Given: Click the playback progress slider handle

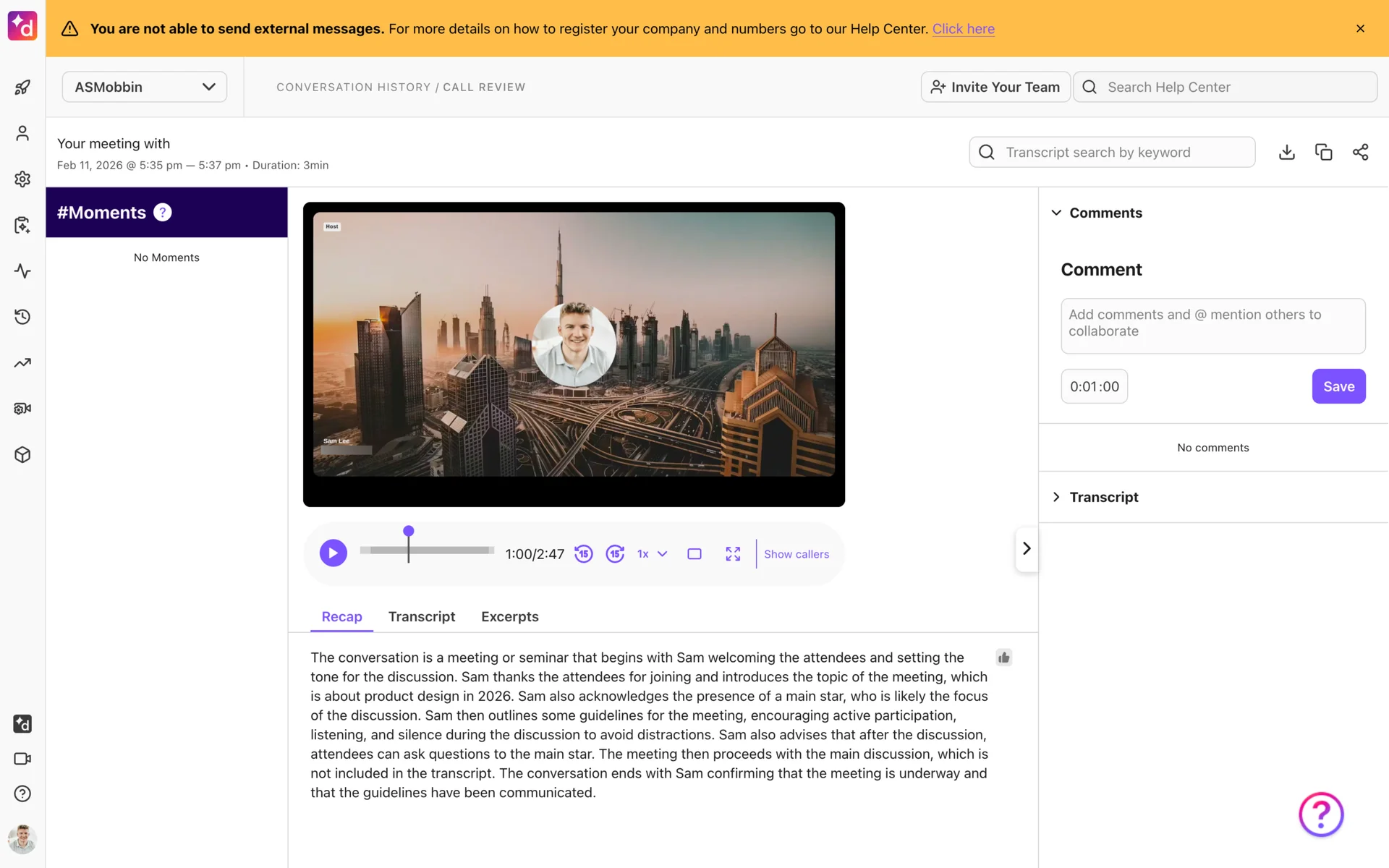Looking at the screenshot, I should point(409,532).
